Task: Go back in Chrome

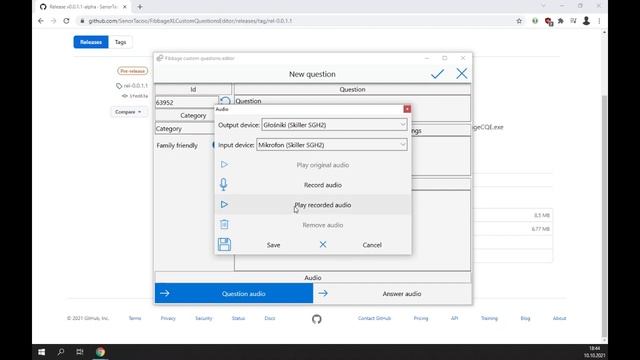Action: pos(41,21)
